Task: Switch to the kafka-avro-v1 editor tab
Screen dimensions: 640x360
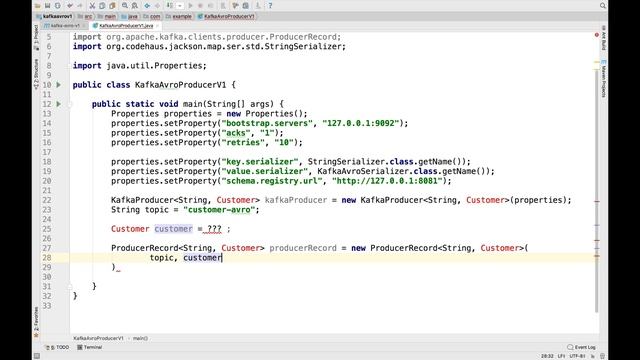Action: click(65, 25)
